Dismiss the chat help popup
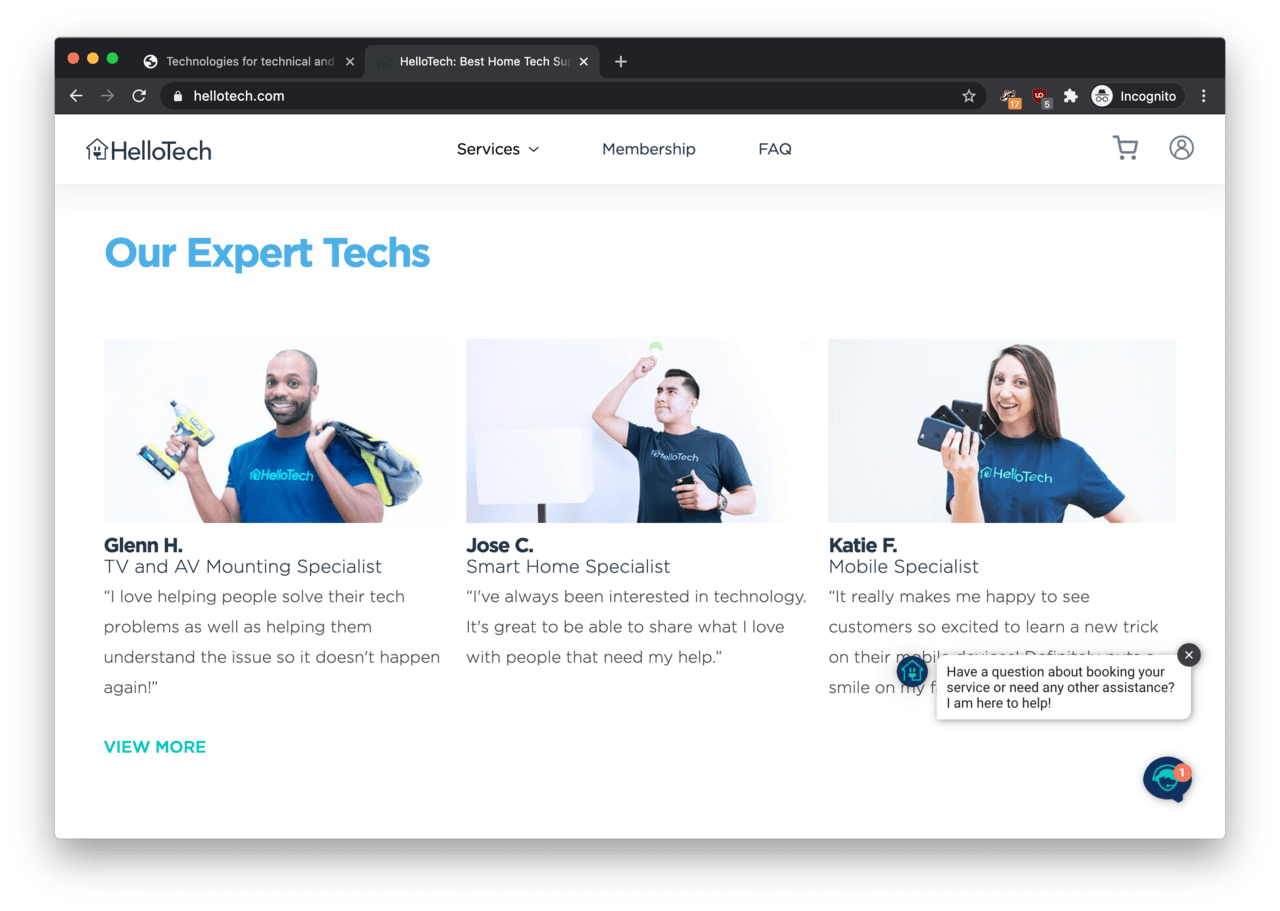The image size is (1280, 911). coord(1188,655)
